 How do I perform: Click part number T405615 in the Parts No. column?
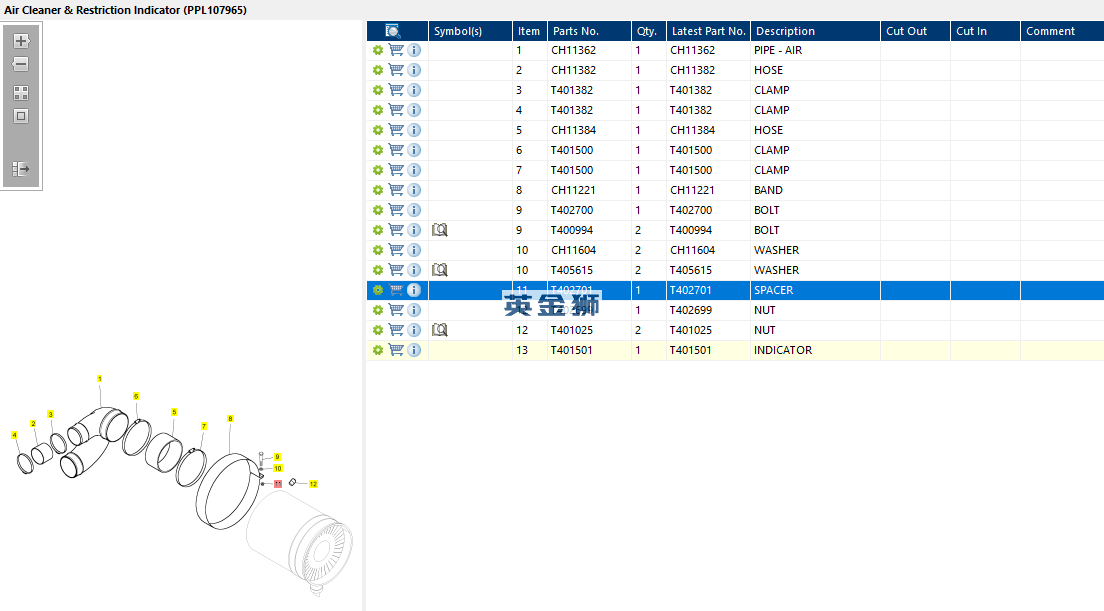572,270
